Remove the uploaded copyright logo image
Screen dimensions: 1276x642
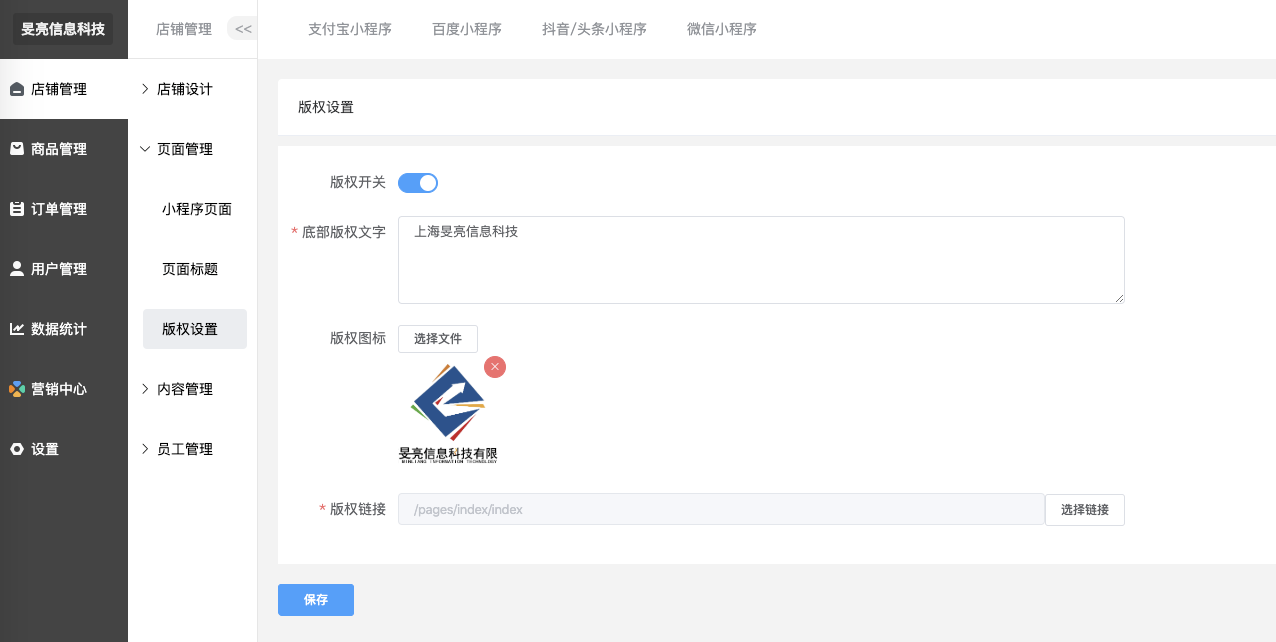point(494,367)
